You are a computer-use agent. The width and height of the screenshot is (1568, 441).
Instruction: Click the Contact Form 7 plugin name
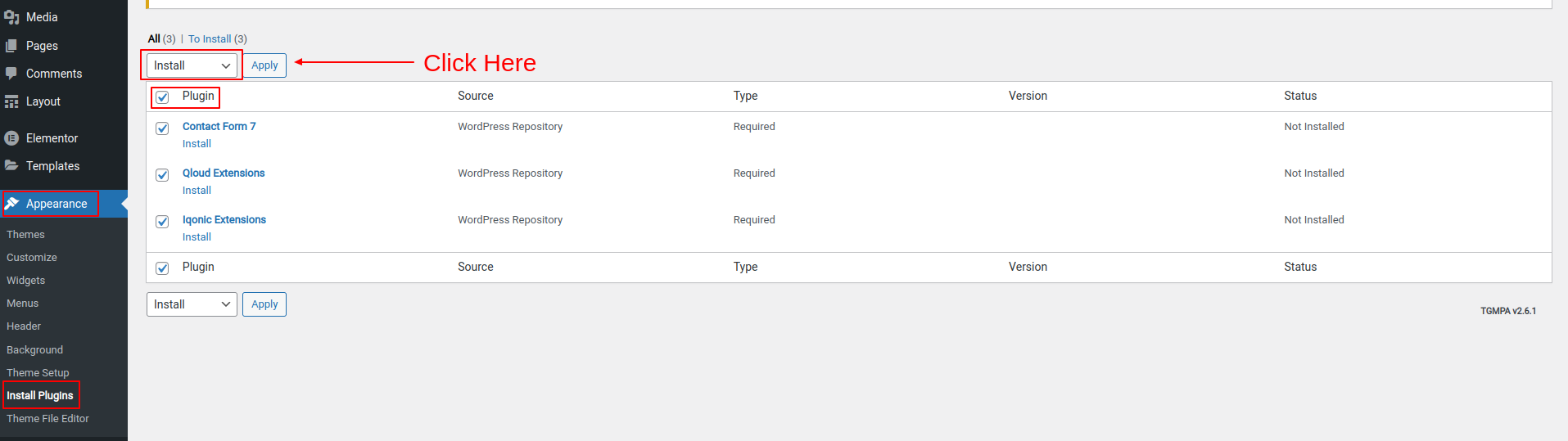tap(219, 127)
